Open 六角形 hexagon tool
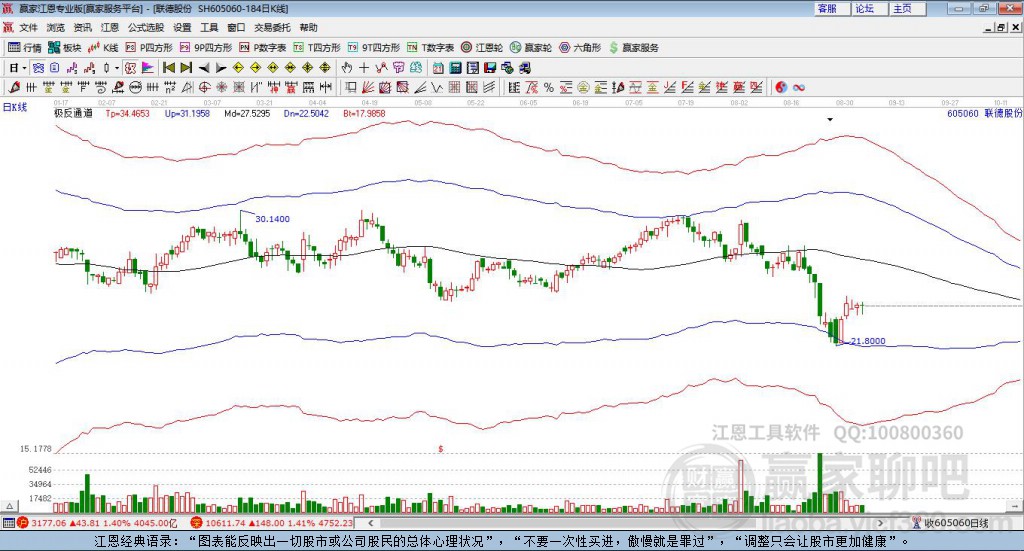This screenshot has height=551, width=1024. click(580, 48)
